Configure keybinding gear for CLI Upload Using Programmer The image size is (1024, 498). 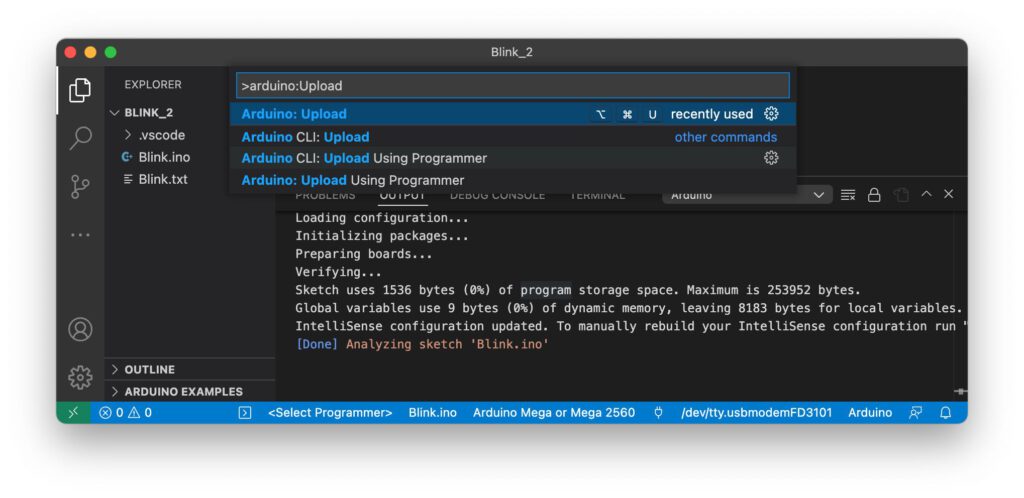(771, 158)
